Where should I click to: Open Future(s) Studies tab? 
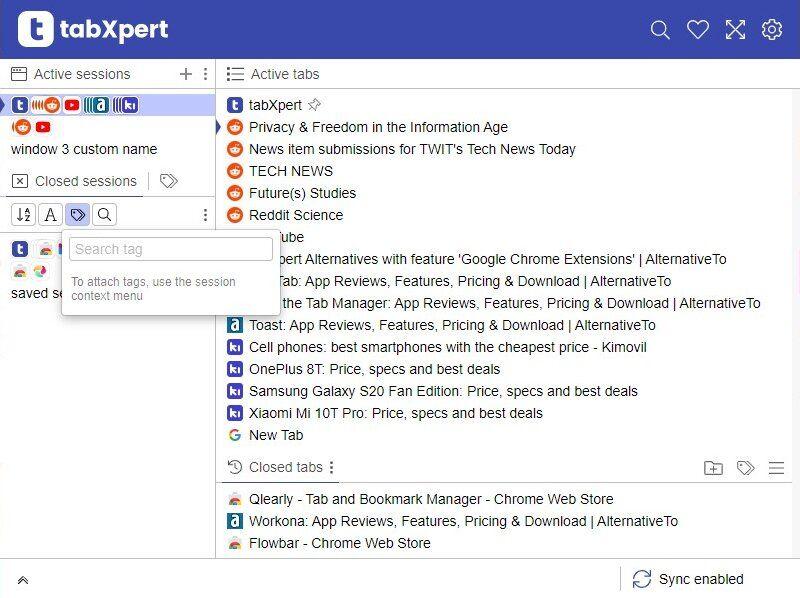tap(303, 193)
